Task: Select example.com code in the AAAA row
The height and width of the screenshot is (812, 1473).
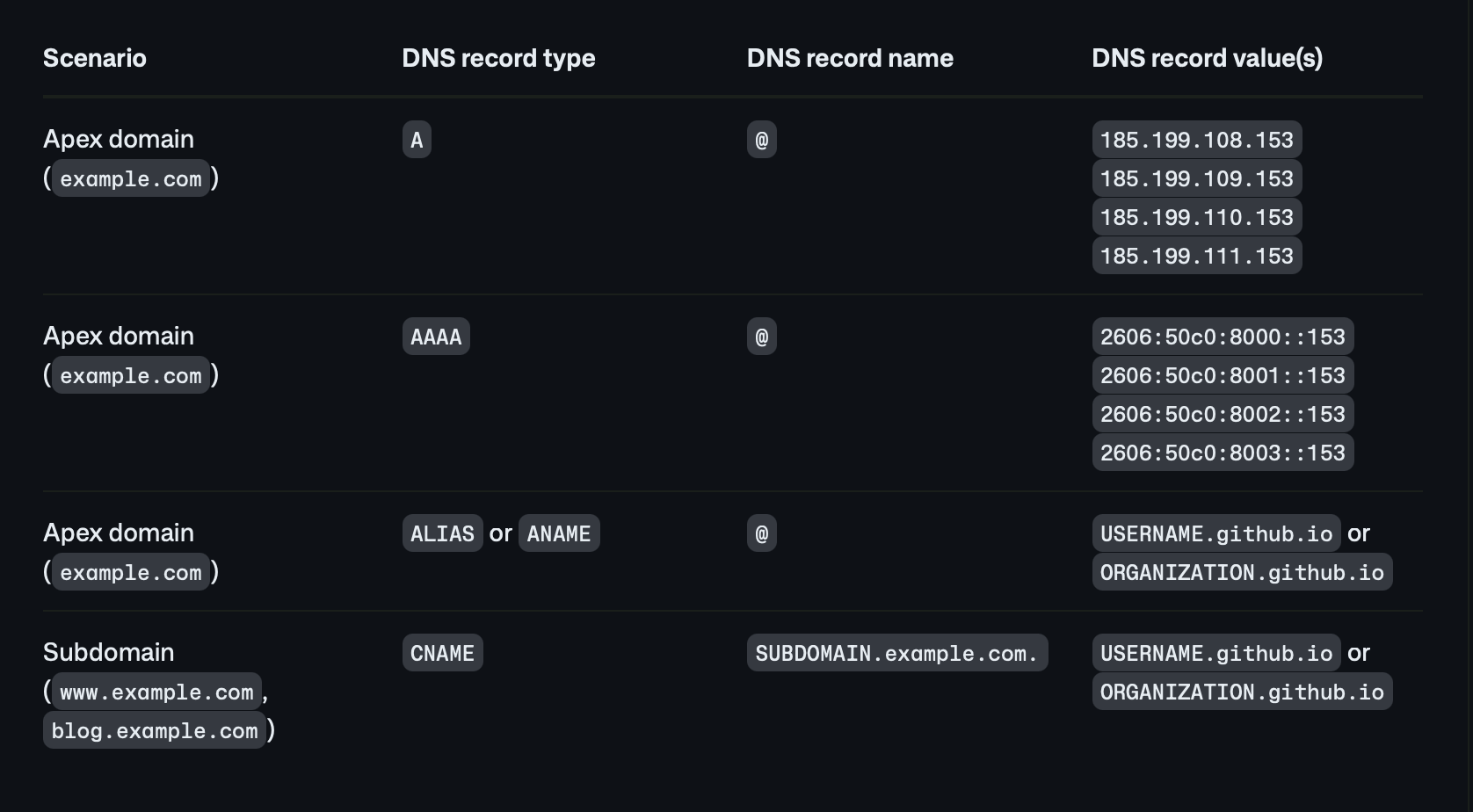Action: pyautogui.click(x=131, y=375)
